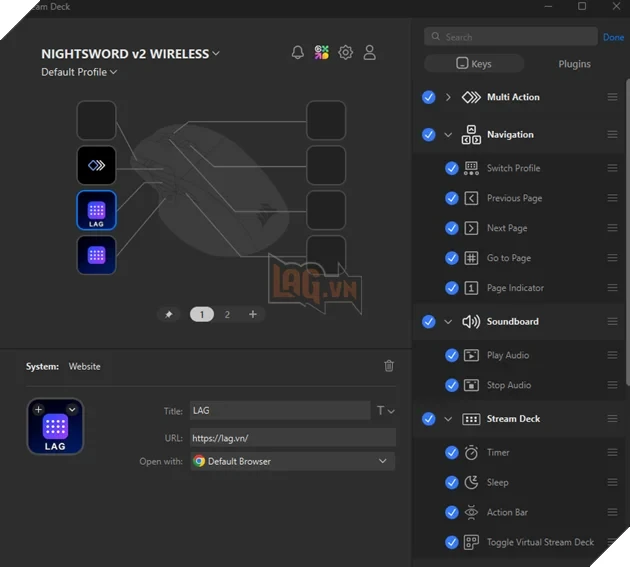
Task: Uncheck the Go to Page action
Action: click(x=452, y=258)
